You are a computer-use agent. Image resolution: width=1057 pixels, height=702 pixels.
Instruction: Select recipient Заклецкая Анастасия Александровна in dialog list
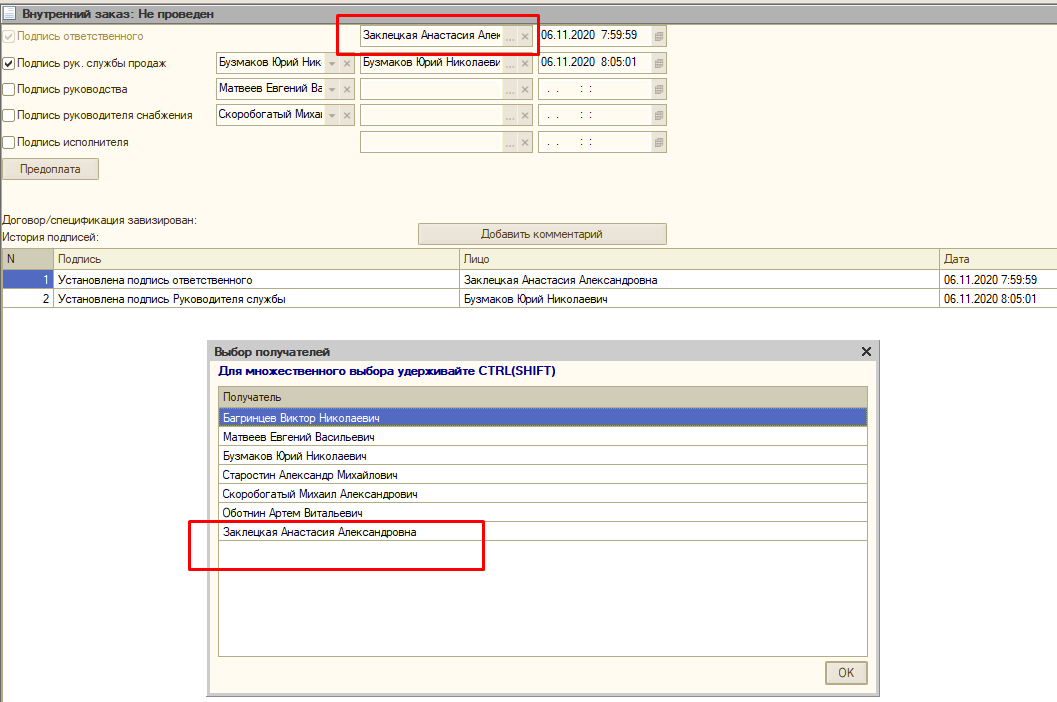click(543, 532)
